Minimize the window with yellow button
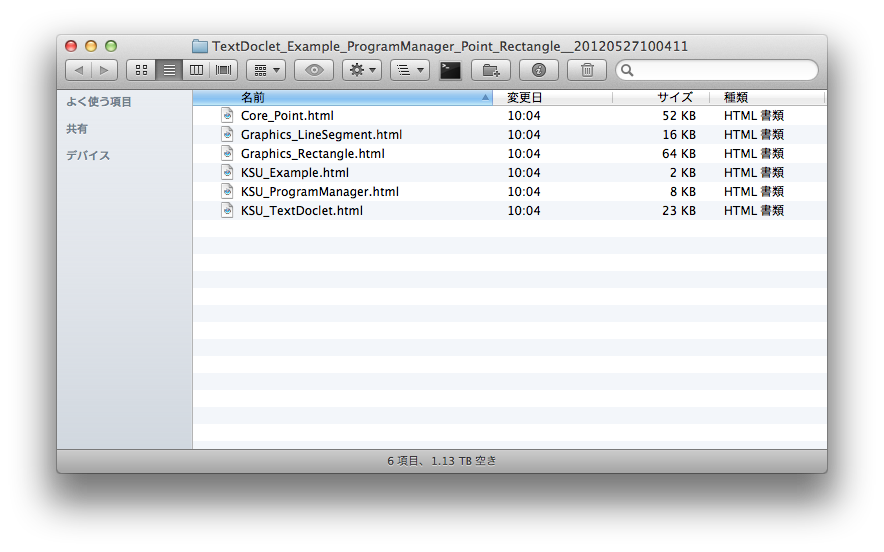Screen dimensions: 884x552 pyautogui.click(x=91, y=46)
